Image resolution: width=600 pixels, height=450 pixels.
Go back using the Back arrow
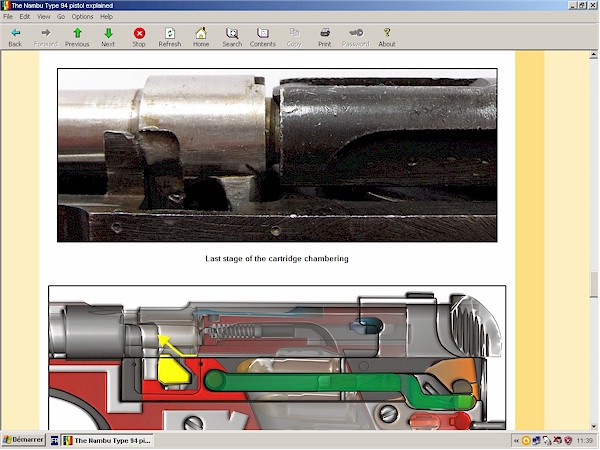[x=15, y=37]
